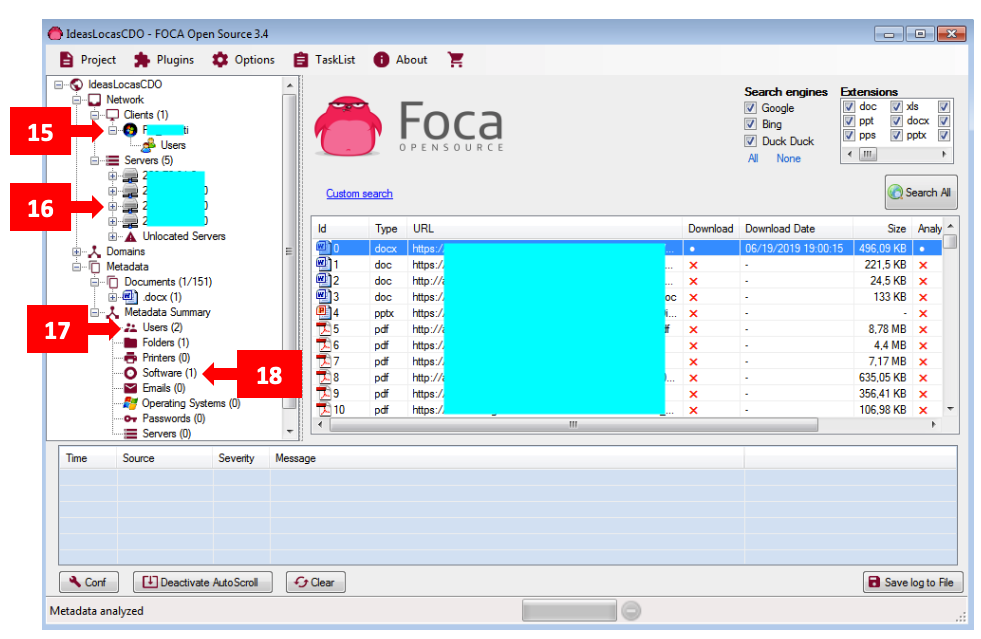Viewport: 981px width, 639px height.
Task: Expand the Unlocated Servers node
Action: [x=113, y=237]
